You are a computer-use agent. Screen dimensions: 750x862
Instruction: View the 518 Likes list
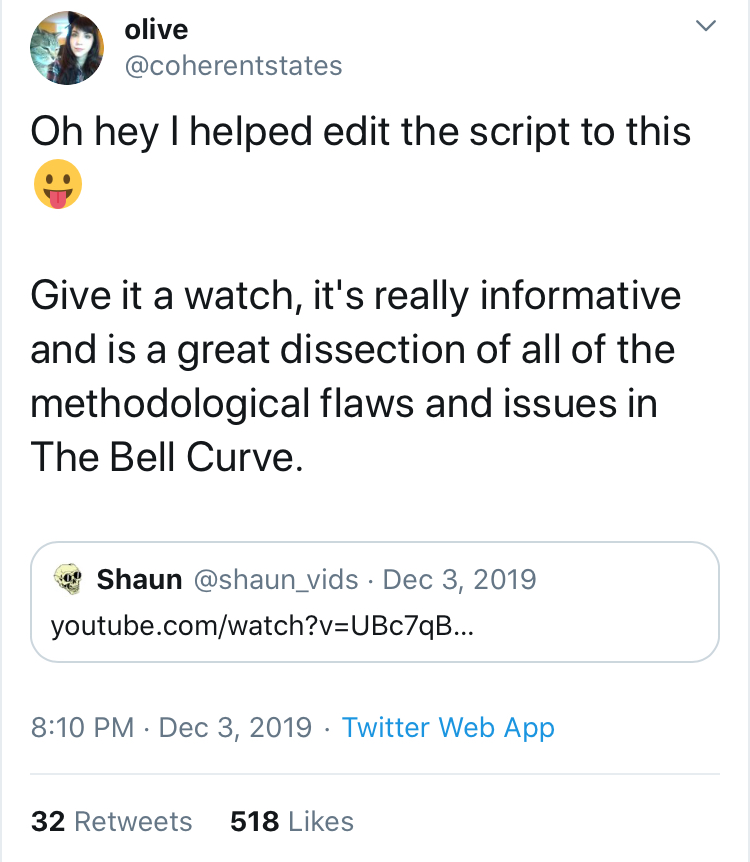tap(292, 821)
